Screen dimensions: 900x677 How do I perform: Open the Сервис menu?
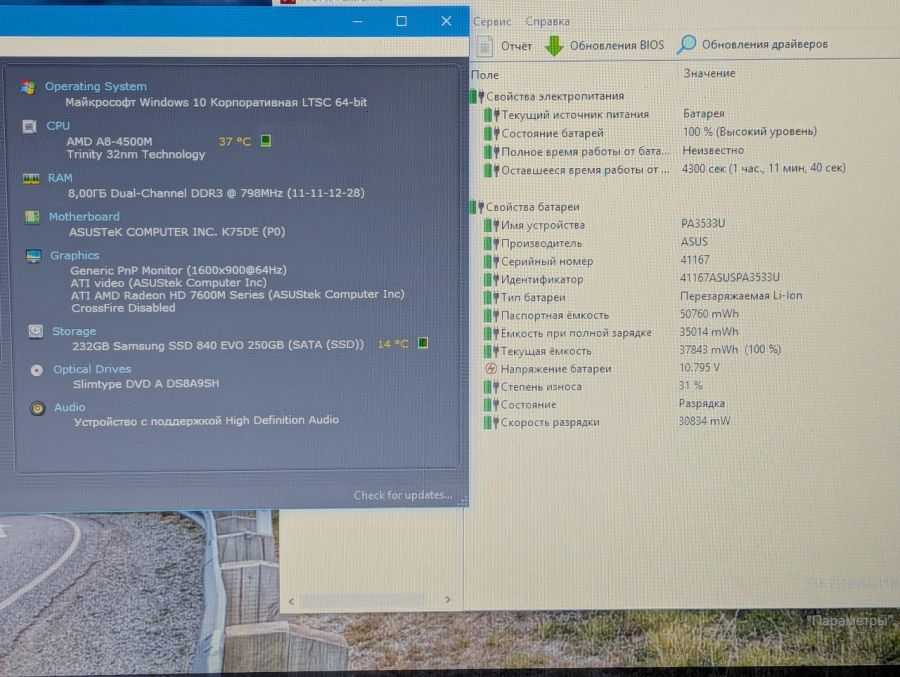(492, 22)
